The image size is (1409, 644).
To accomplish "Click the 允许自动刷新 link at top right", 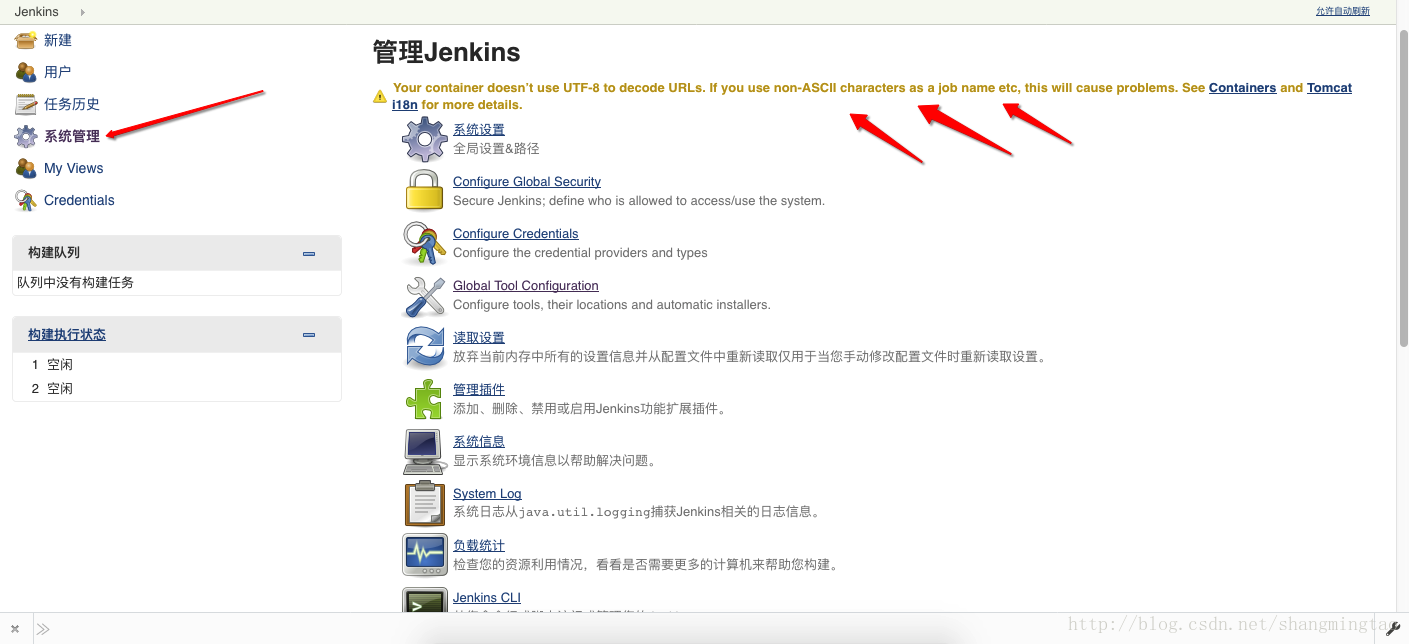I will pos(1343,11).
